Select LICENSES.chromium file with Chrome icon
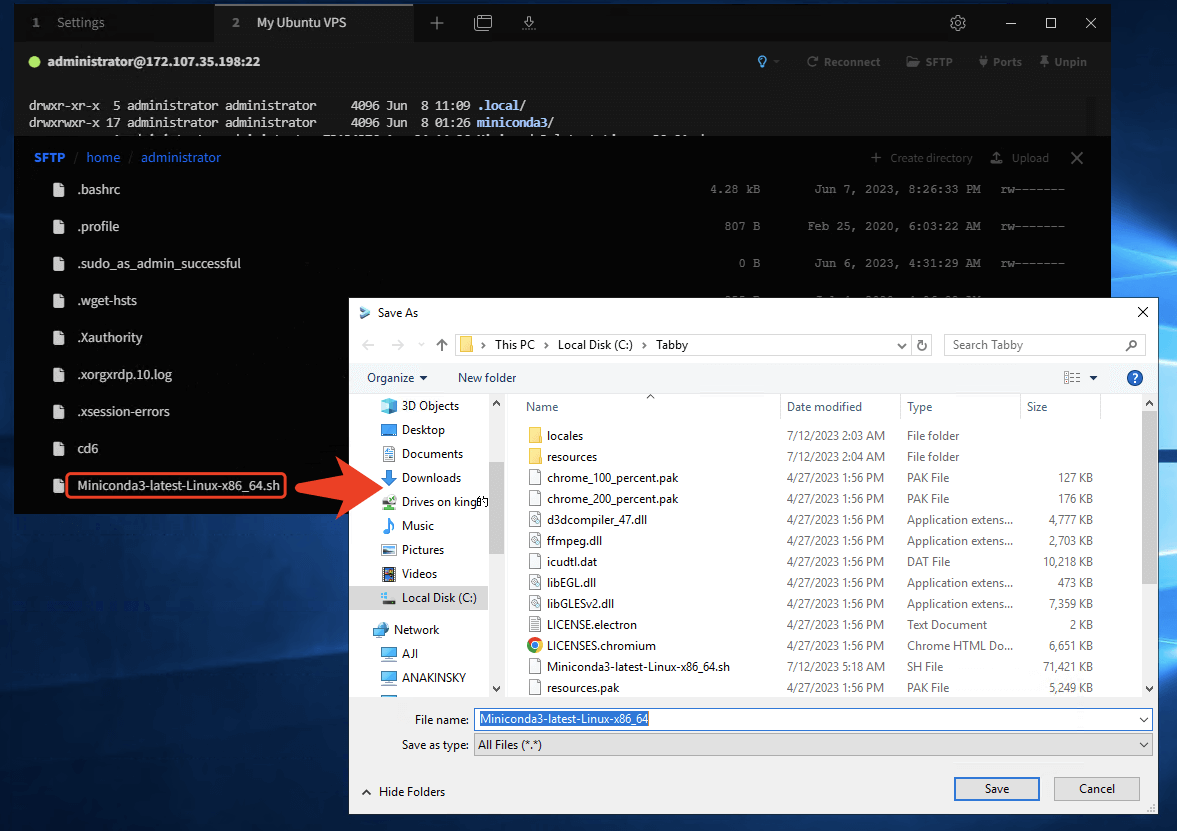1177x831 pixels. point(601,646)
